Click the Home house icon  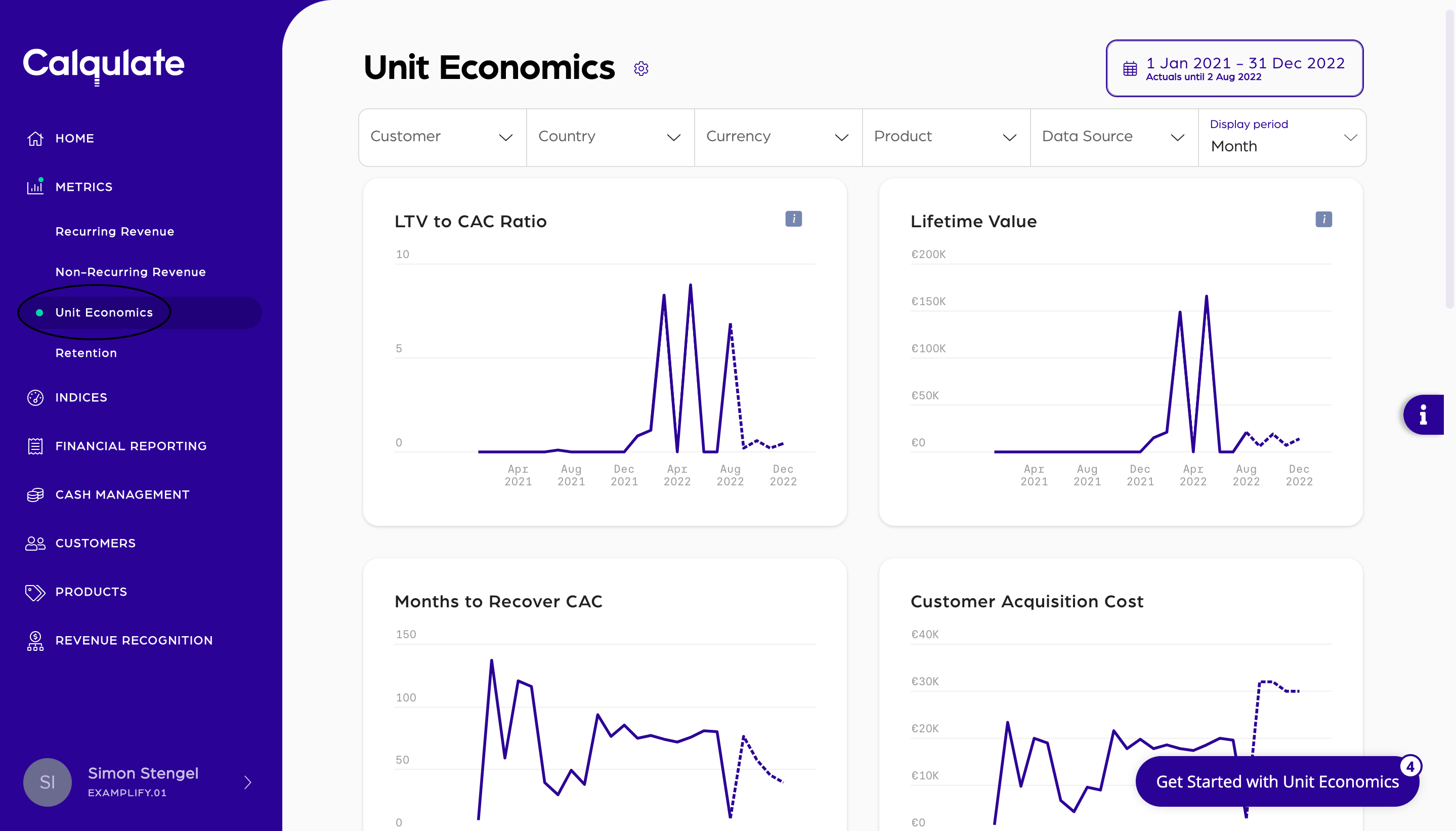(35, 138)
